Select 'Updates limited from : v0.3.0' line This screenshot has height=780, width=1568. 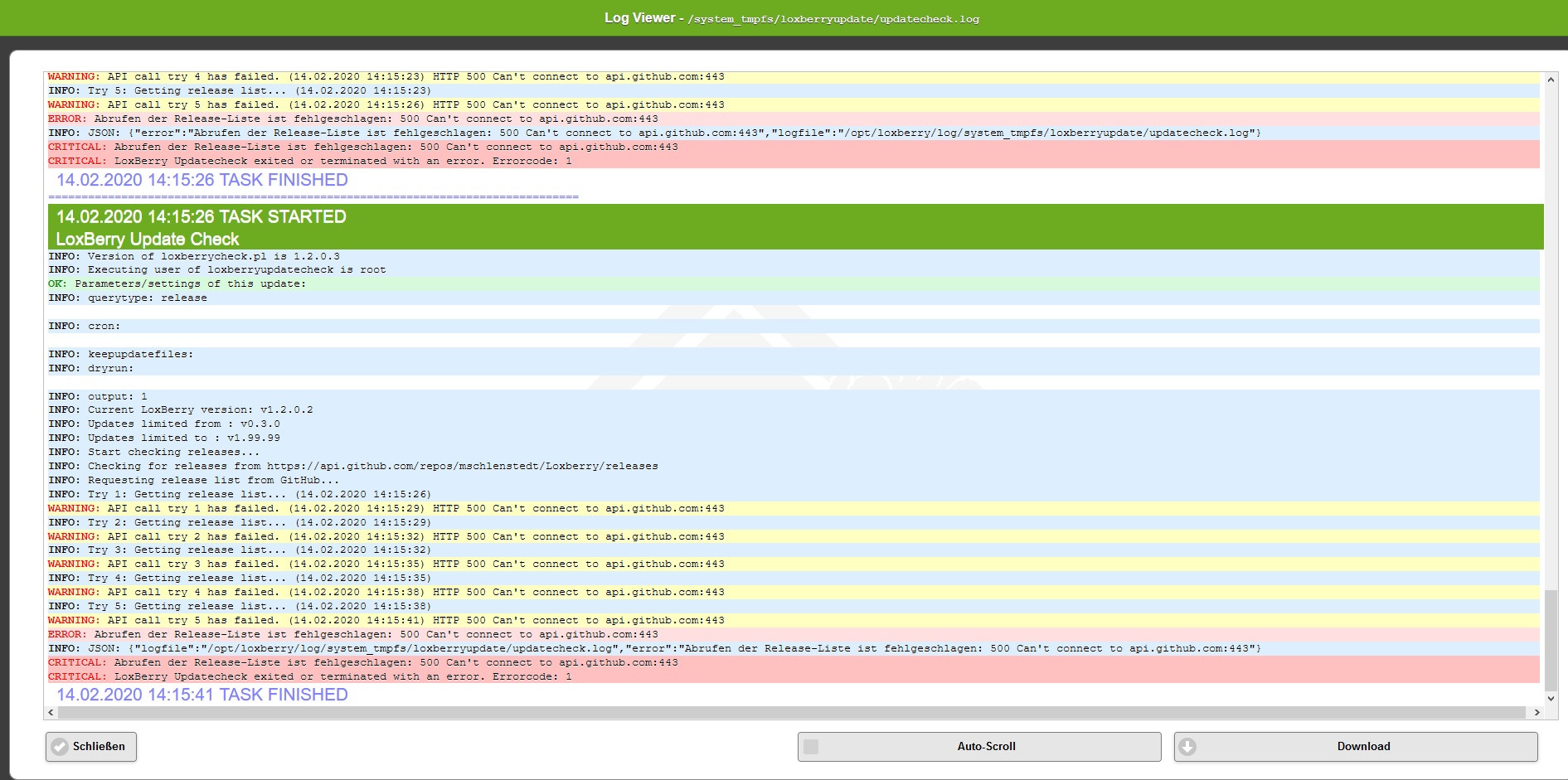[x=794, y=424]
